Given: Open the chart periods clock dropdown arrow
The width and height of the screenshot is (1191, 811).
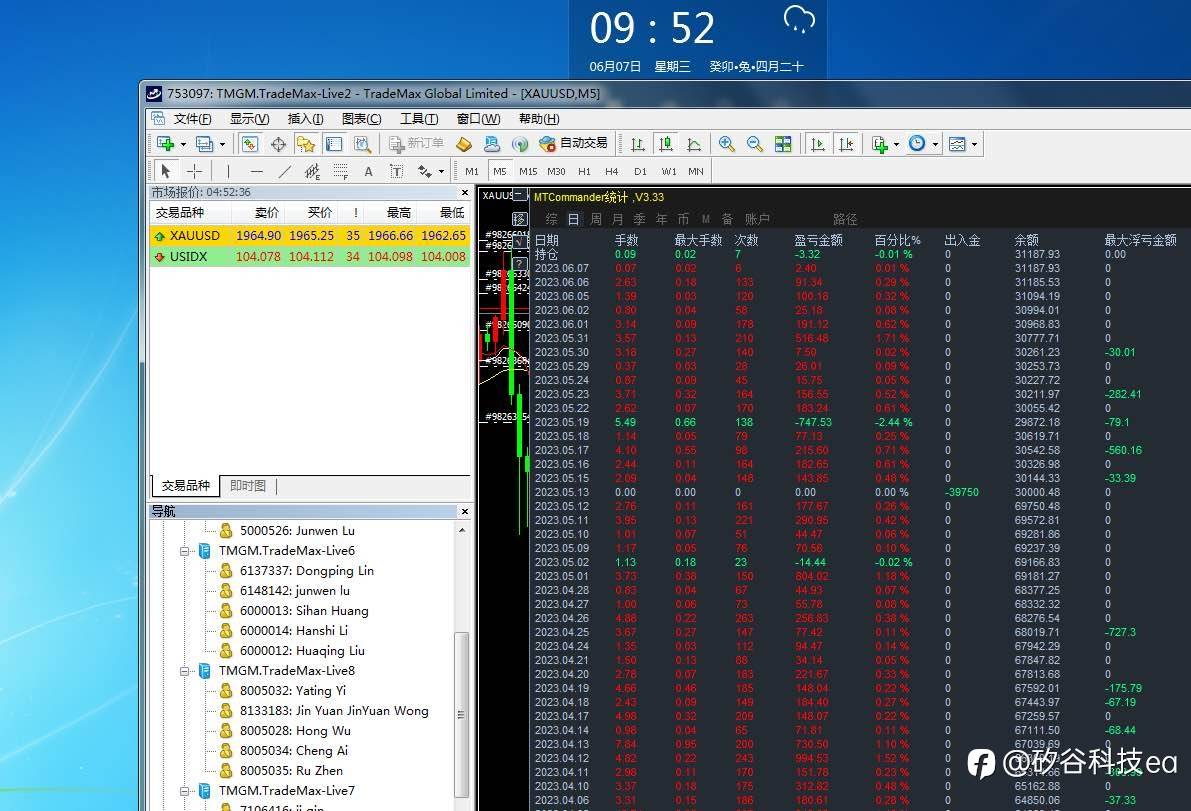Looking at the screenshot, I should tap(936, 144).
